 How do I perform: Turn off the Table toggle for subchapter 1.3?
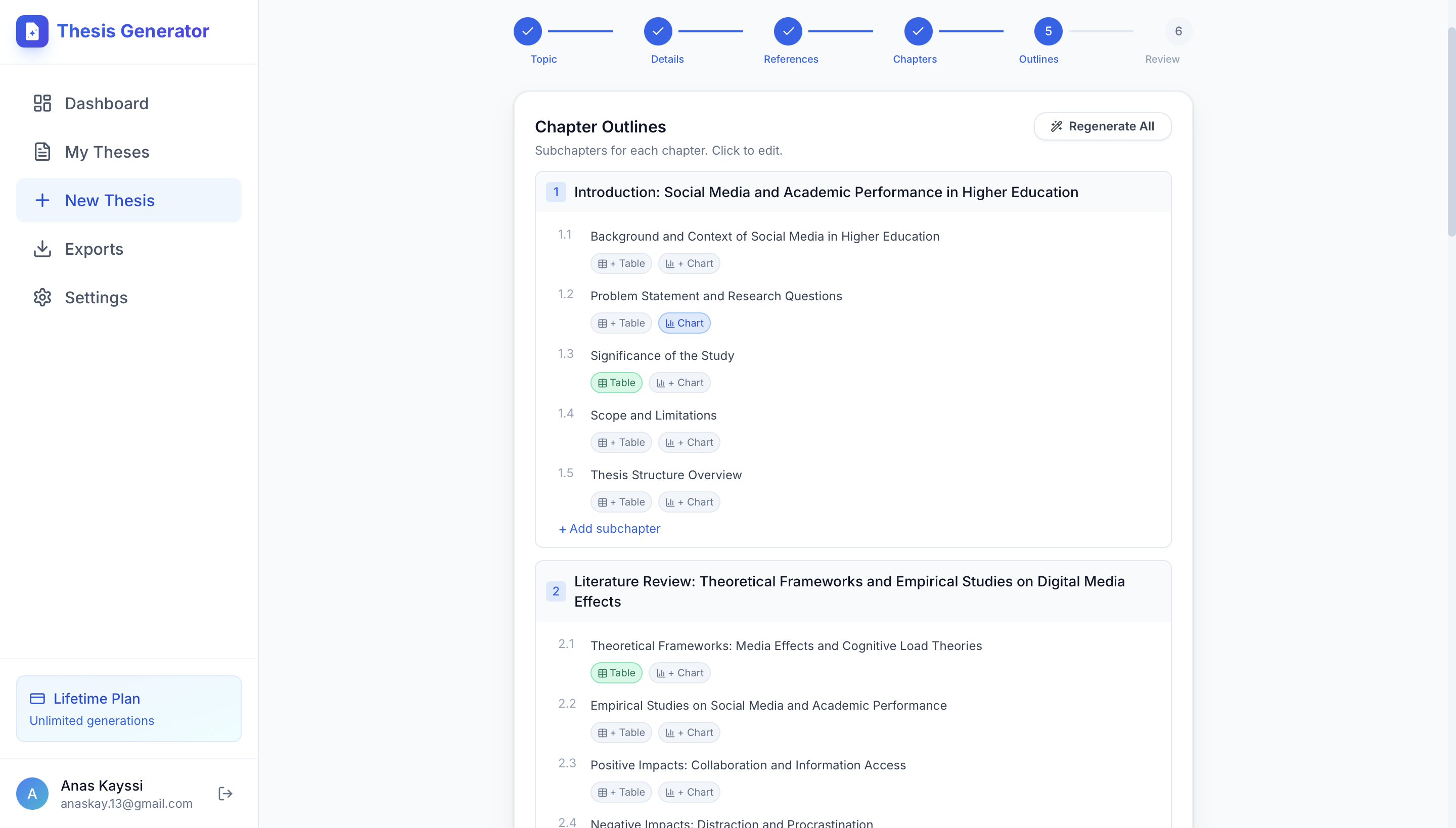pos(616,383)
